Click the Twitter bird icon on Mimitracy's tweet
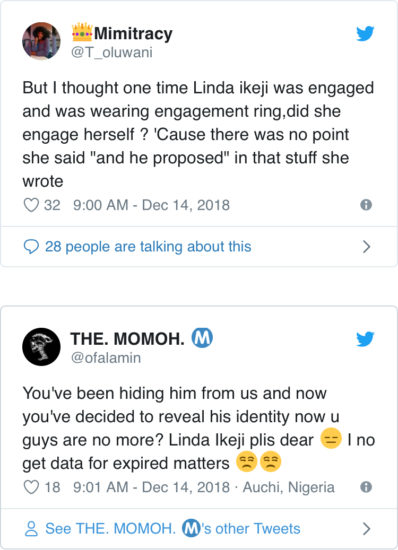This screenshot has height=550, width=398. (x=365, y=34)
